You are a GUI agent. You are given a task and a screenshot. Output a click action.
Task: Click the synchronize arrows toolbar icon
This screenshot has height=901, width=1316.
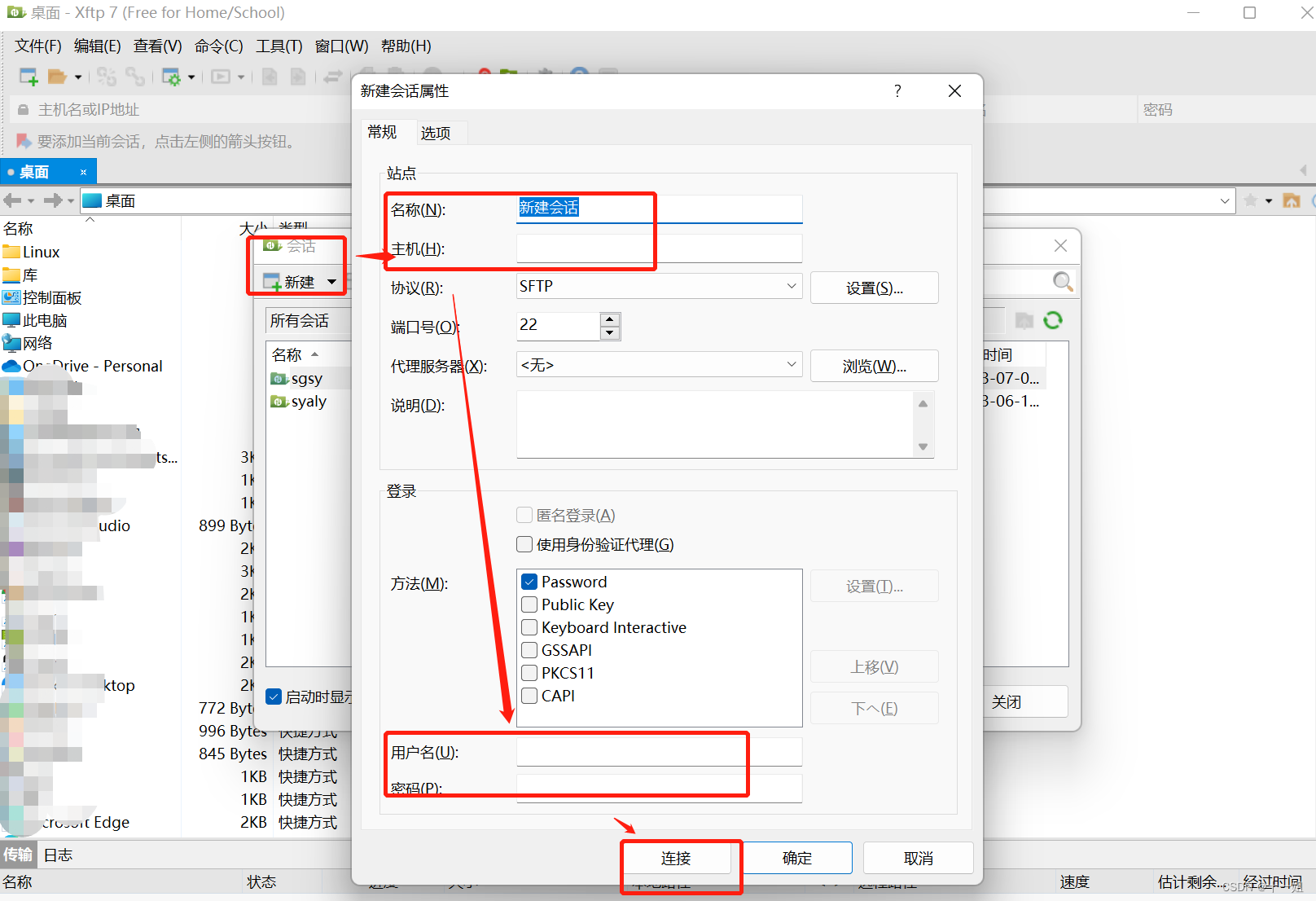click(x=332, y=77)
